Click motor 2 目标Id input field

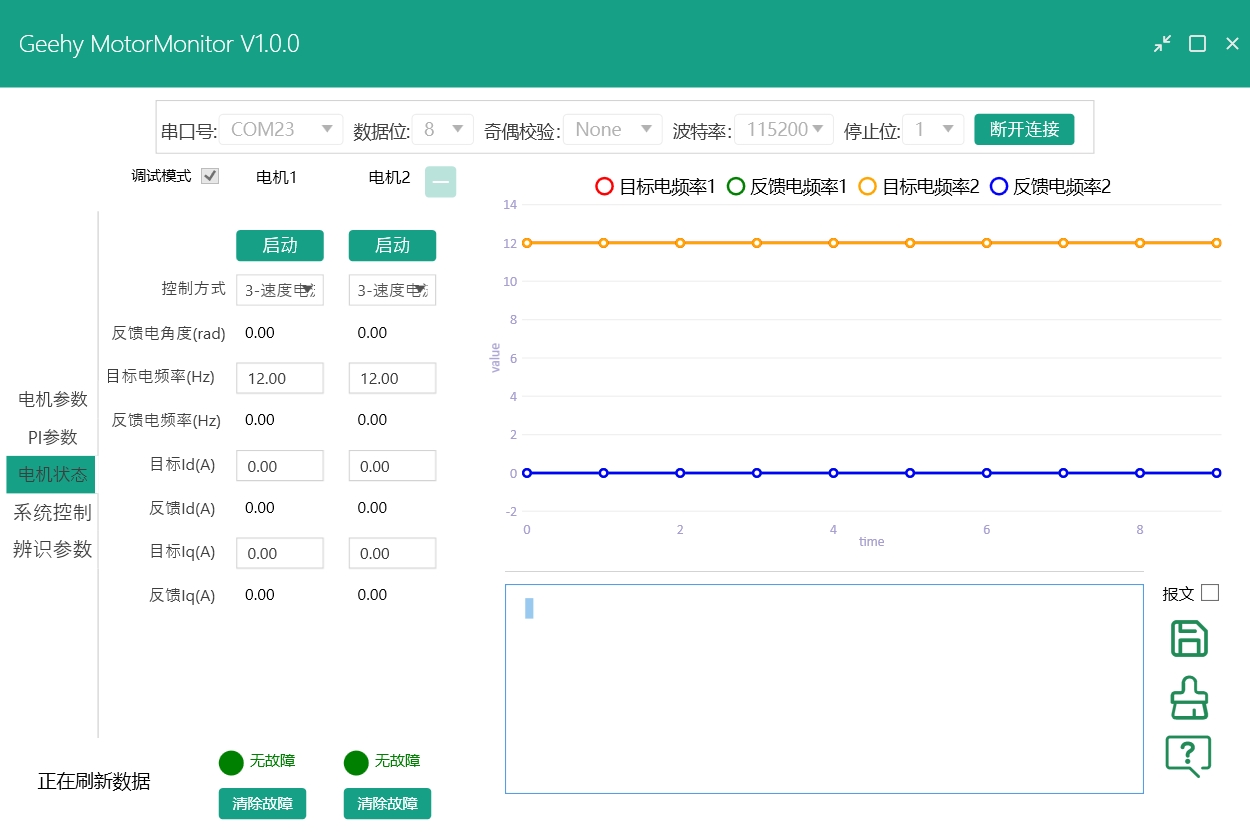click(x=392, y=466)
